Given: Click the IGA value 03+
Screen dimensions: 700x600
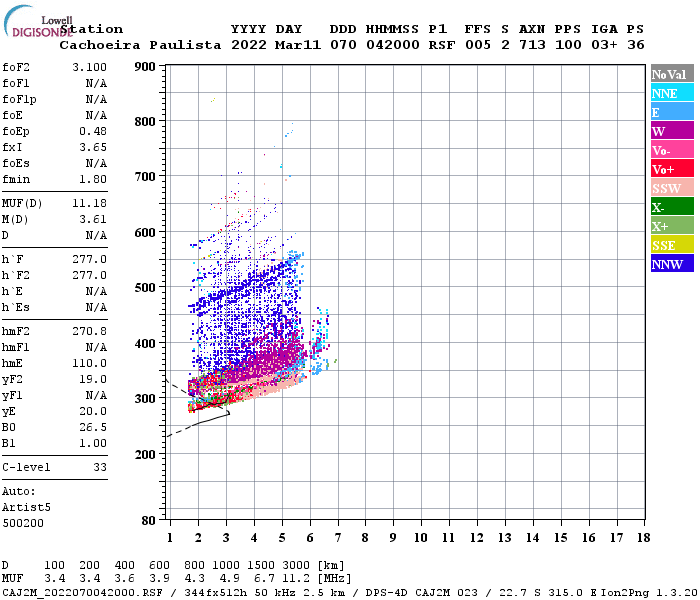Looking at the screenshot, I should (604, 45).
